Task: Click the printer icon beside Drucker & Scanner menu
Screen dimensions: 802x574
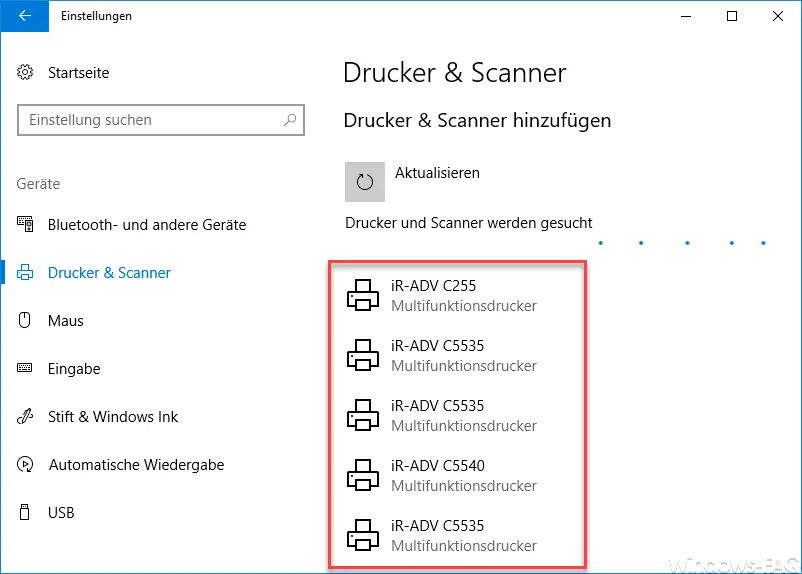Action: point(25,272)
